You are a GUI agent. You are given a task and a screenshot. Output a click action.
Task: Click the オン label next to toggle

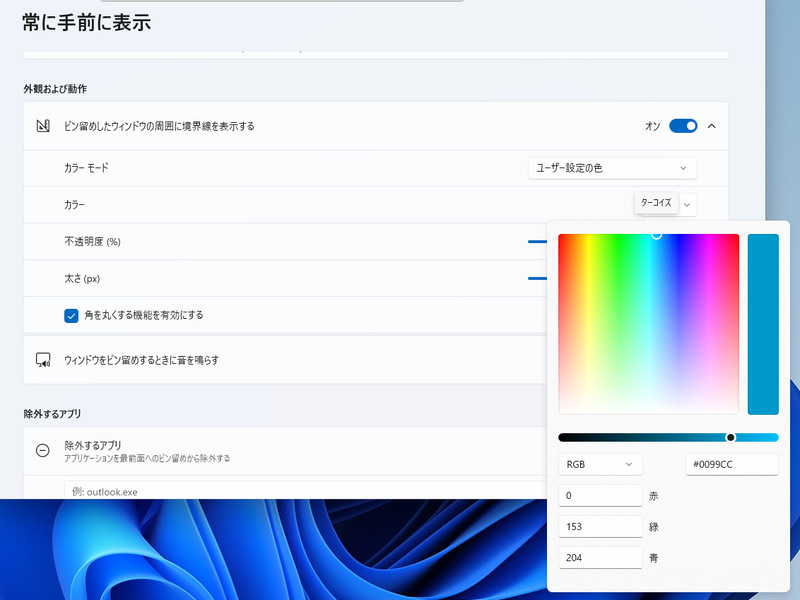point(653,126)
